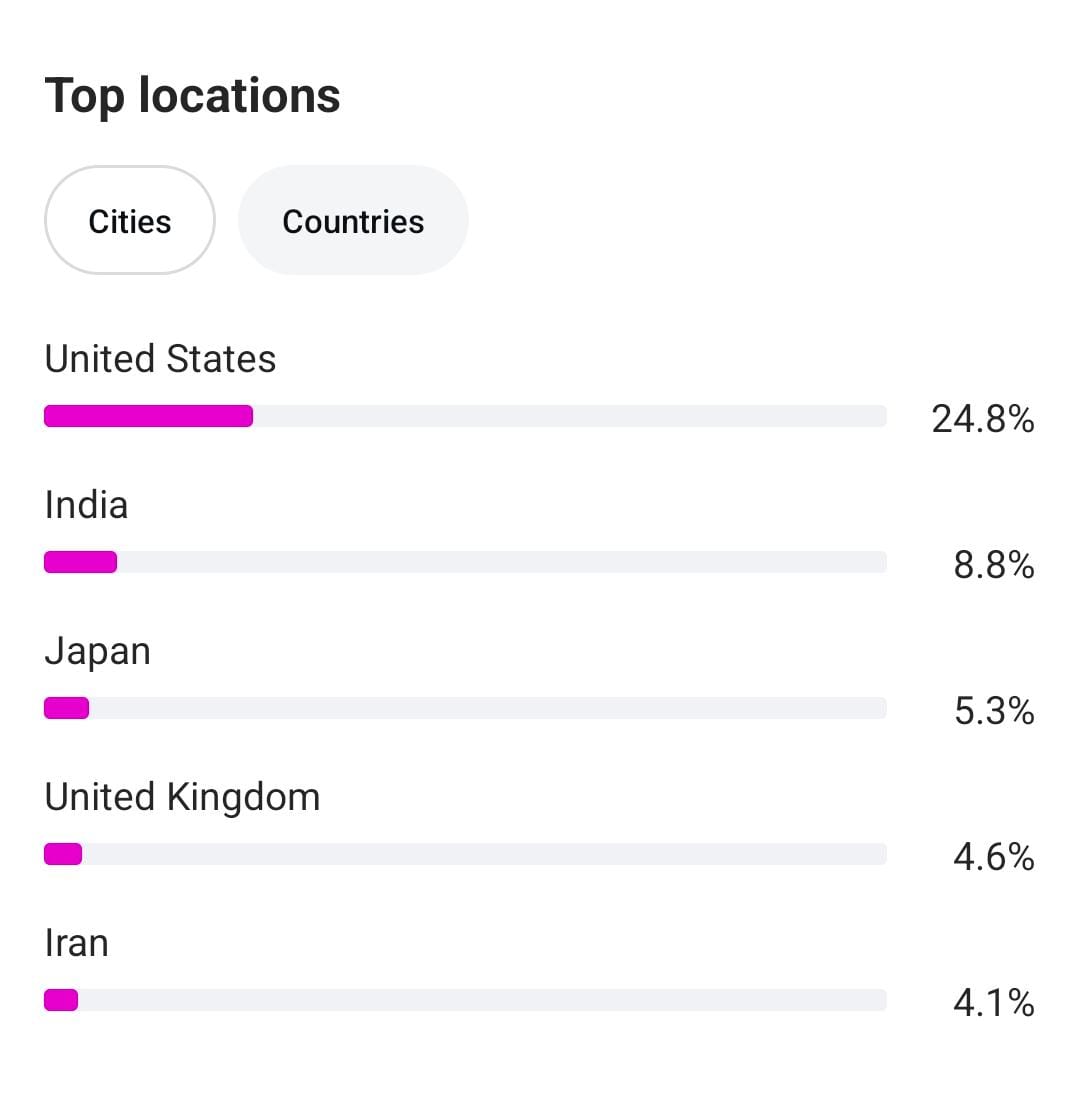
Task: Click the 24.8% percentage value
Action: click(982, 419)
